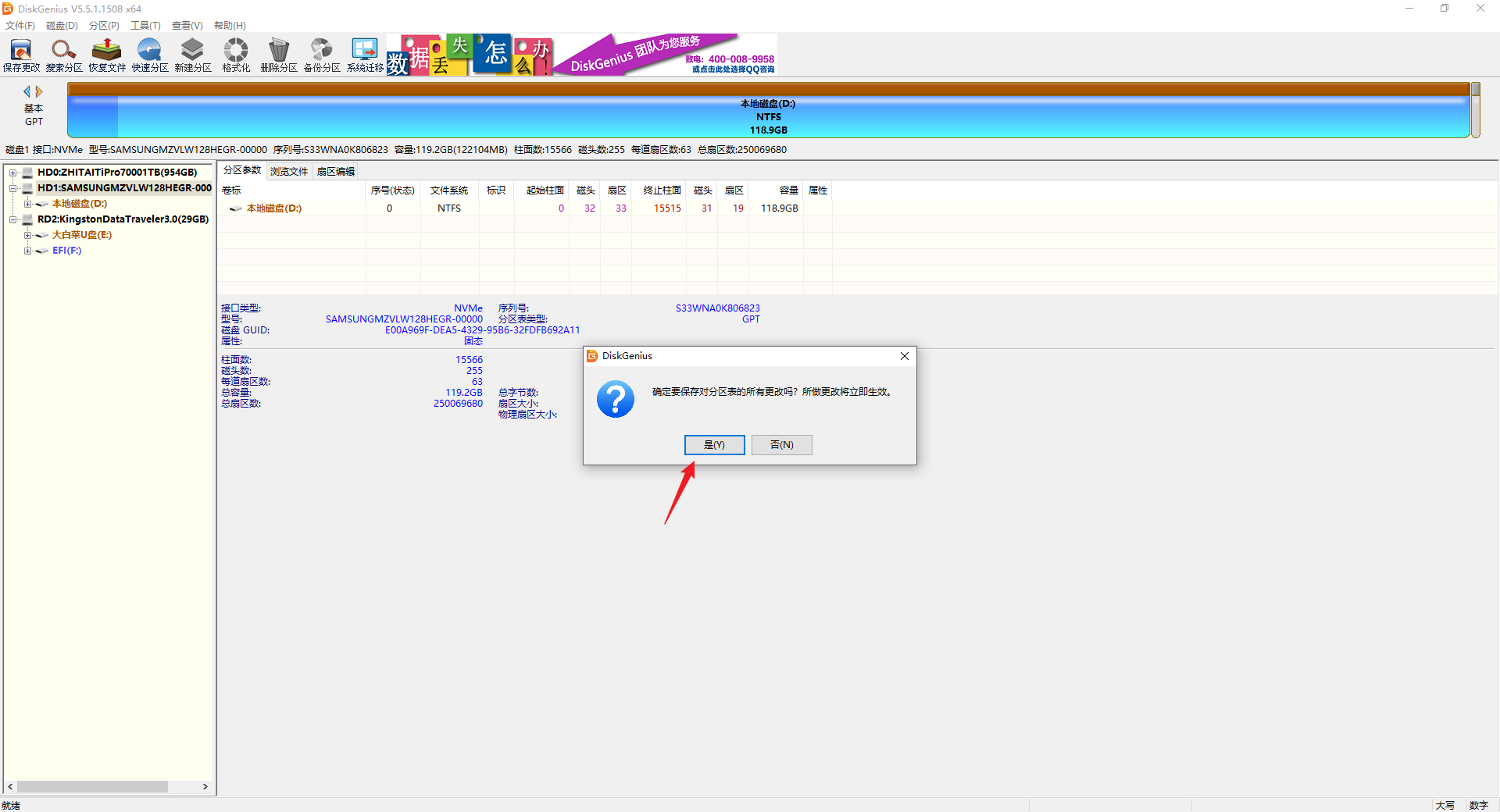
Task: Confirm saving with 是(Y) button
Action: (714, 445)
